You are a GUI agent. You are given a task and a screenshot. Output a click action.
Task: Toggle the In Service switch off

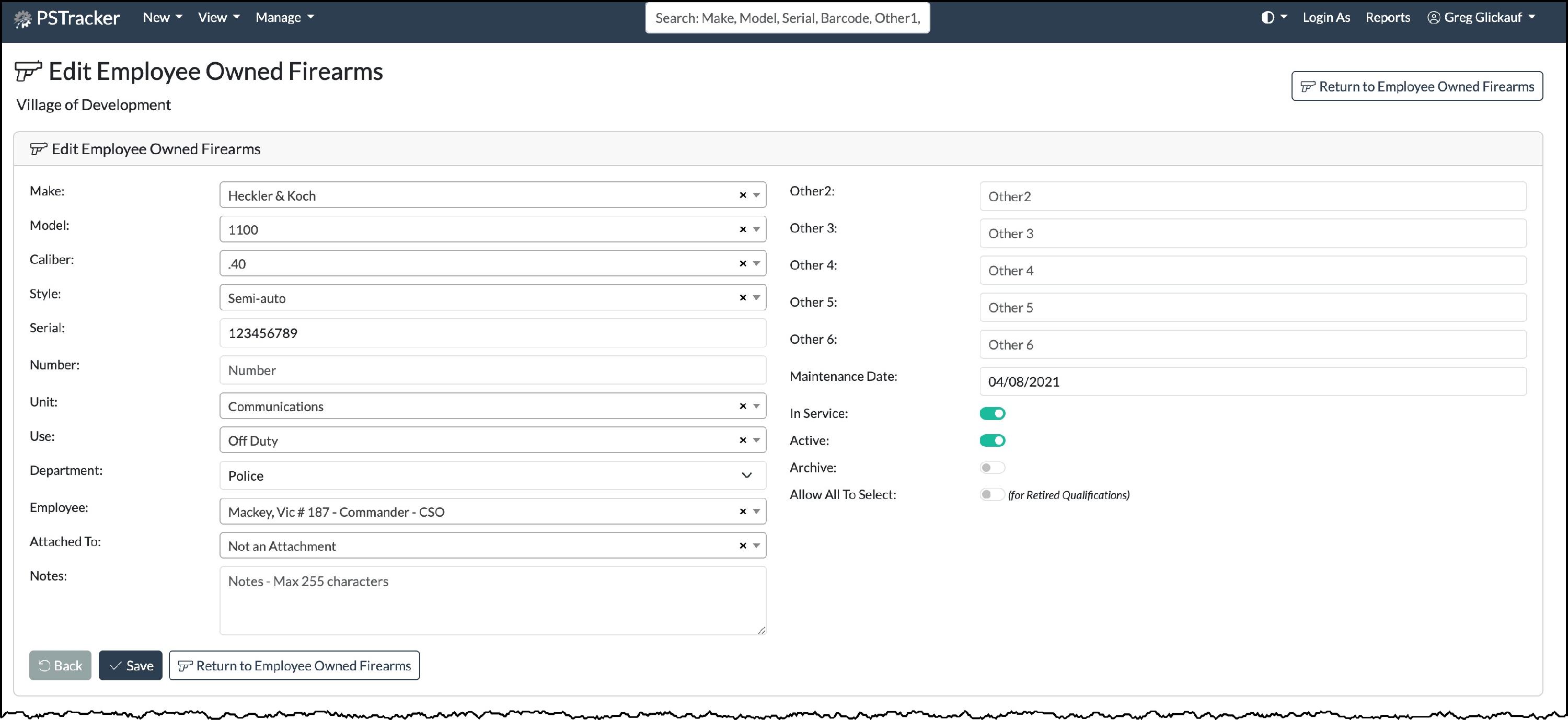tap(992, 414)
